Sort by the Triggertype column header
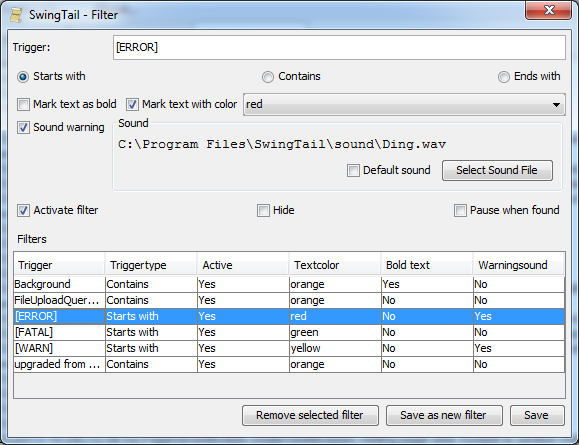This screenshot has height=445, width=579. coord(151,265)
